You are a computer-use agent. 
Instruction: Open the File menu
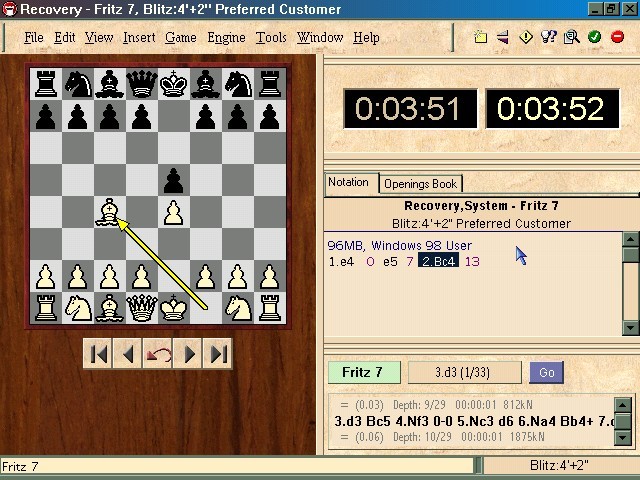[34, 38]
